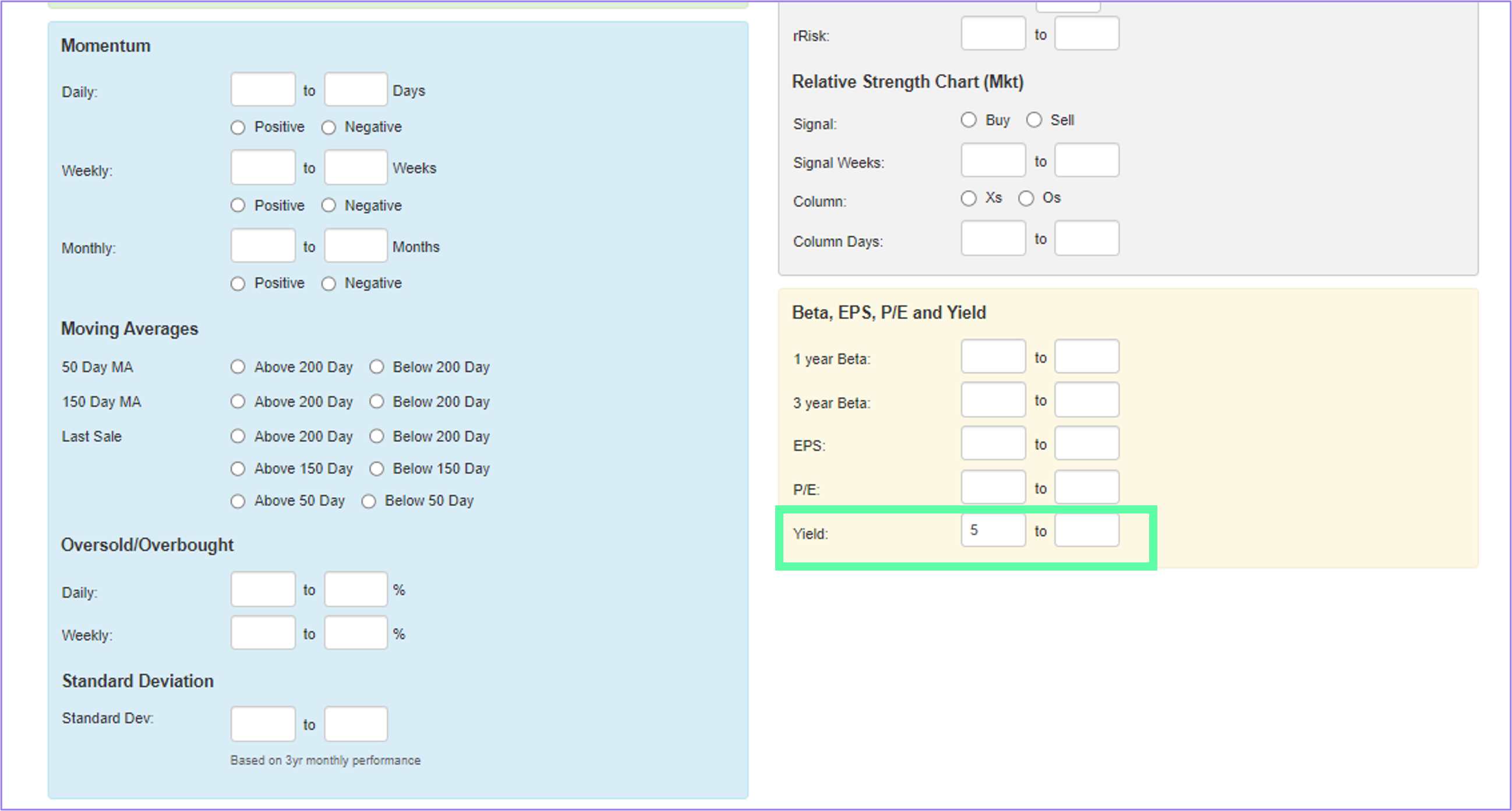Choose Buy signal radio button
The width and height of the screenshot is (1512, 811).
click(x=969, y=120)
